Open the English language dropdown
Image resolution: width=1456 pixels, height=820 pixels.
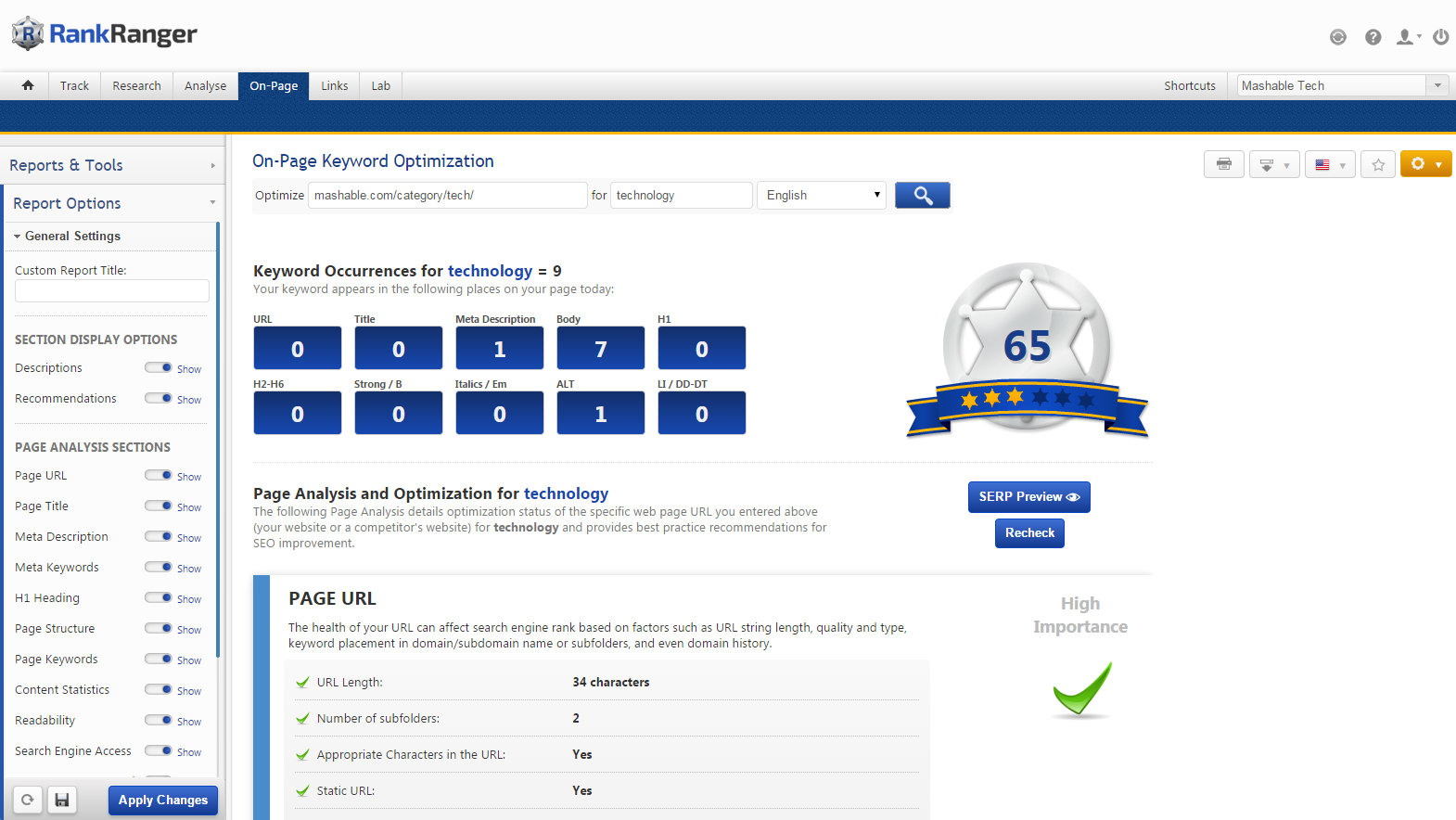click(x=822, y=195)
